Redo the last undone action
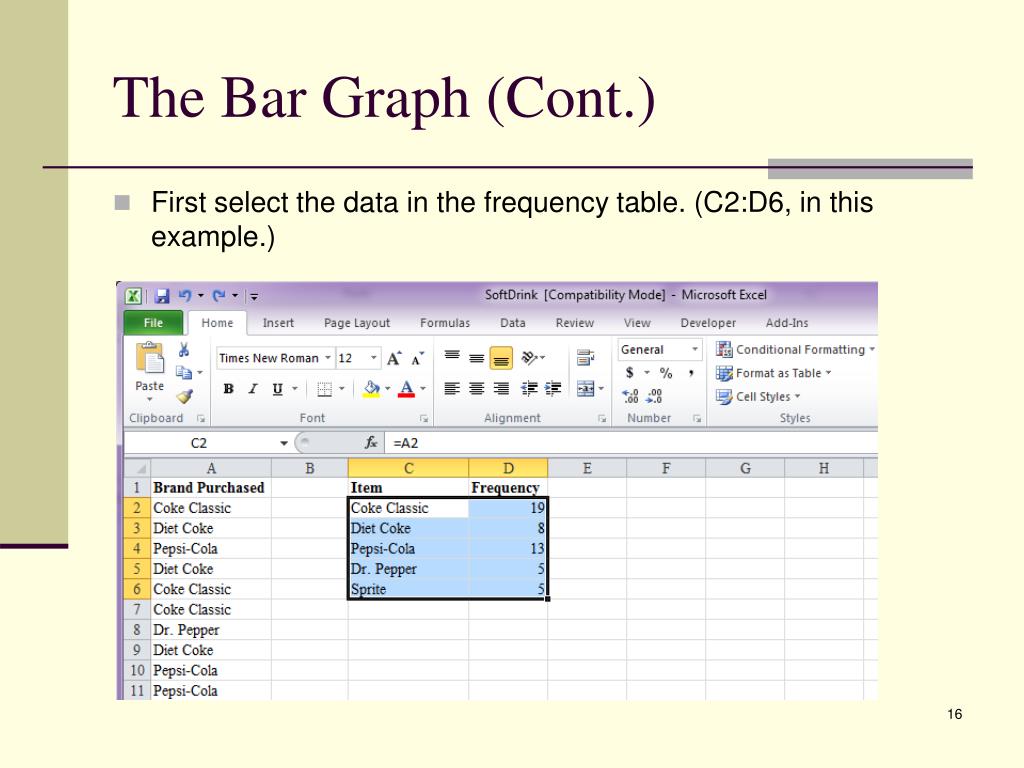1024x768 pixels. [x=219, y=296]
